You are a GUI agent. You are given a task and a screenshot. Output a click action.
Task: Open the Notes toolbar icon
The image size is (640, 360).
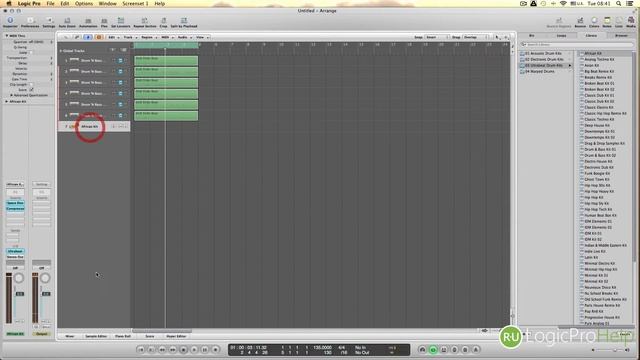[607, 22]
